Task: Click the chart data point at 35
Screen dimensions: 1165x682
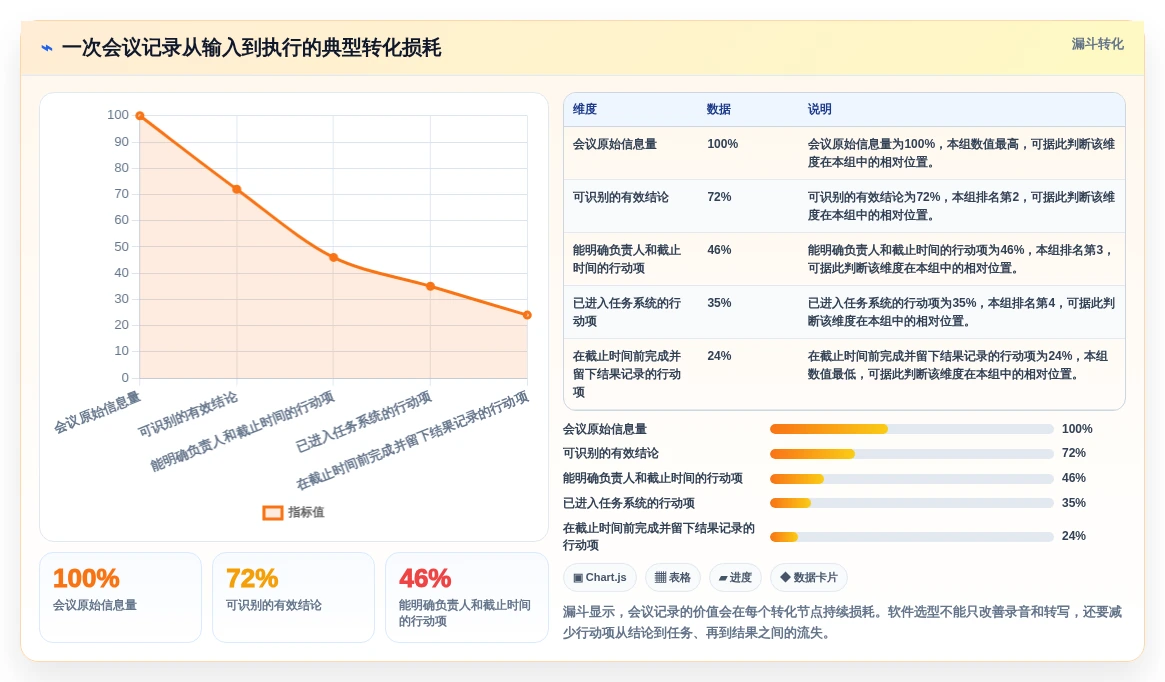Action: (430, 286)
